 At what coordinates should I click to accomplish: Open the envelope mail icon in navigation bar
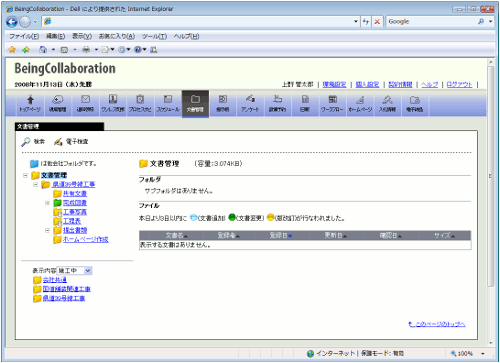point(85,104)
